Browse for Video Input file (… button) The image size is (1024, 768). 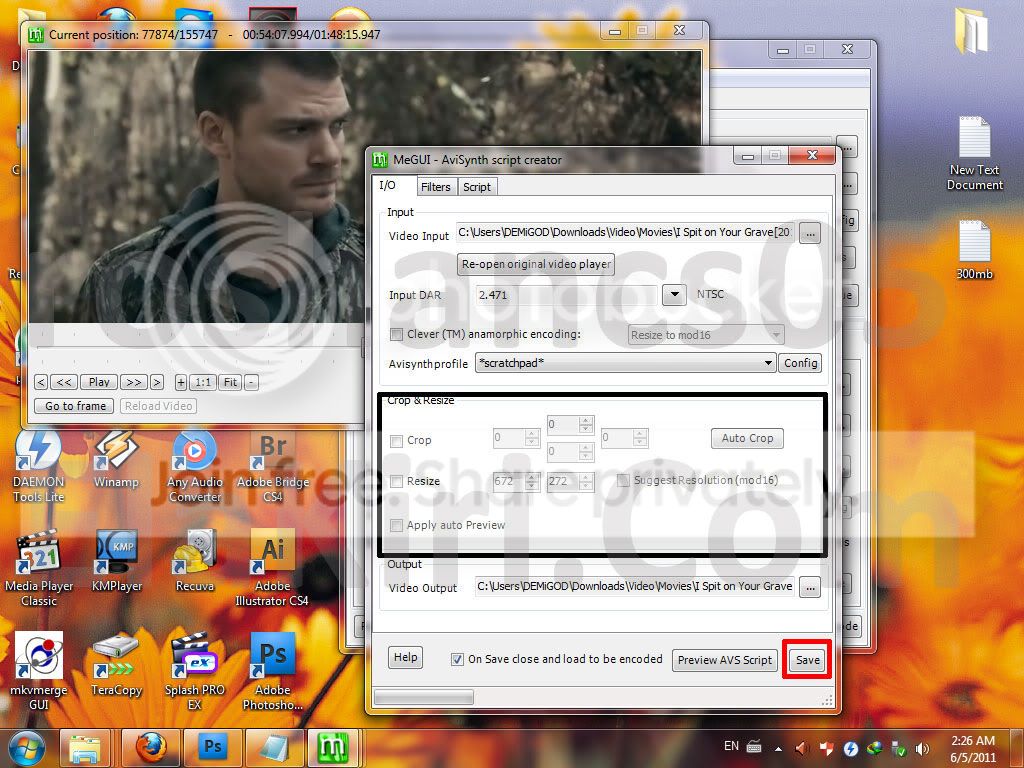tap(810, 233)
